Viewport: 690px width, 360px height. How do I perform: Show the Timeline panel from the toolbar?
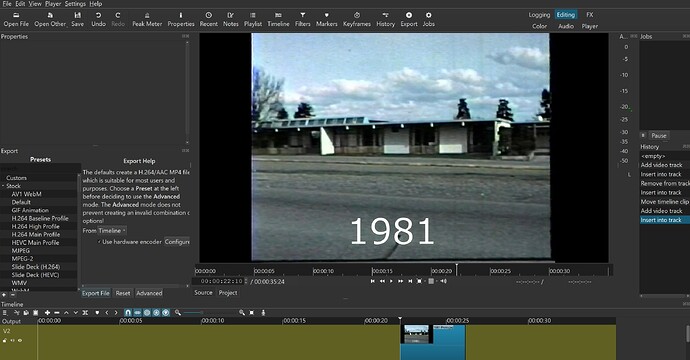click(x=279, y=20)
